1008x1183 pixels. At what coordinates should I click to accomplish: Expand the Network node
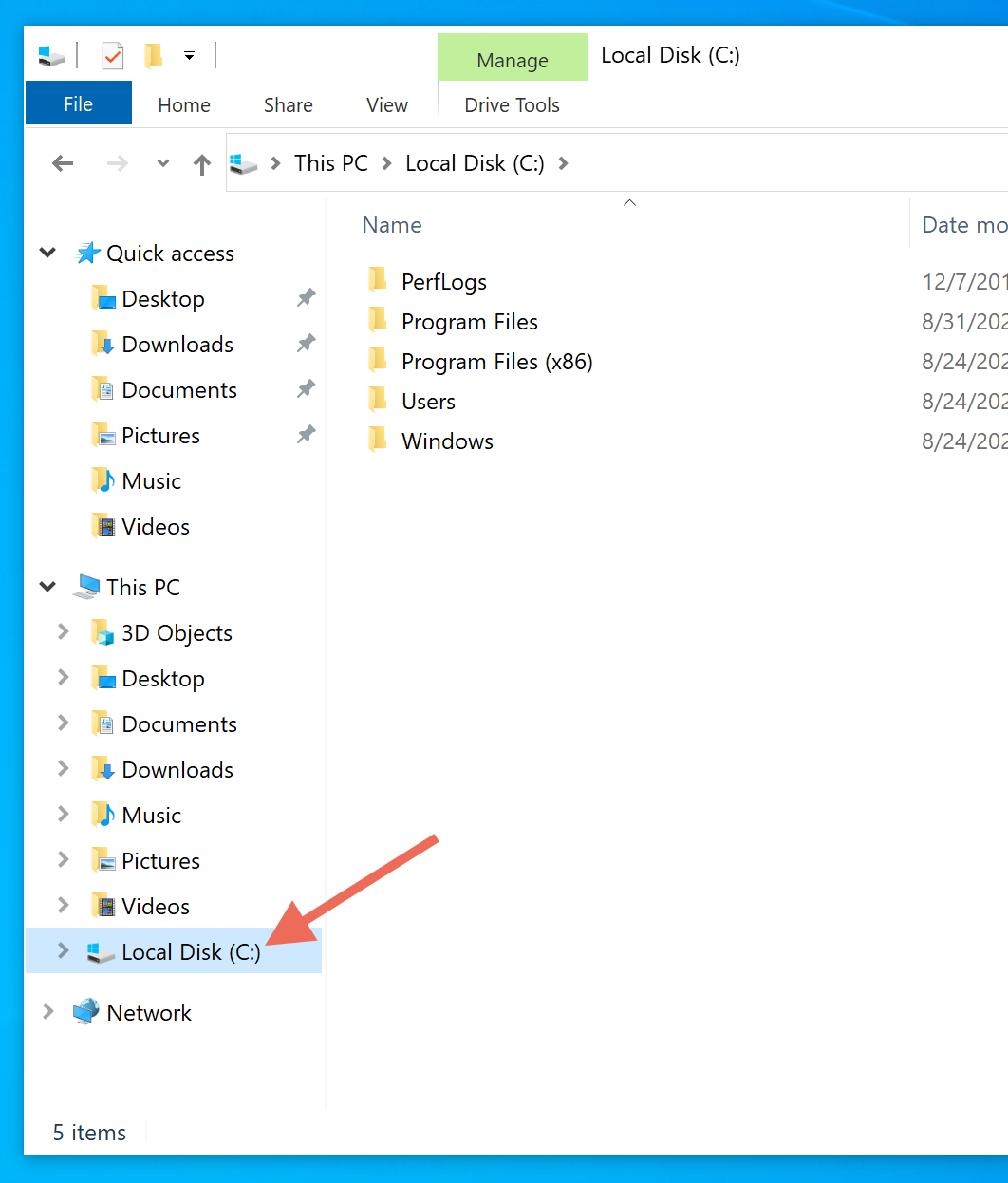pos(48,1011)
